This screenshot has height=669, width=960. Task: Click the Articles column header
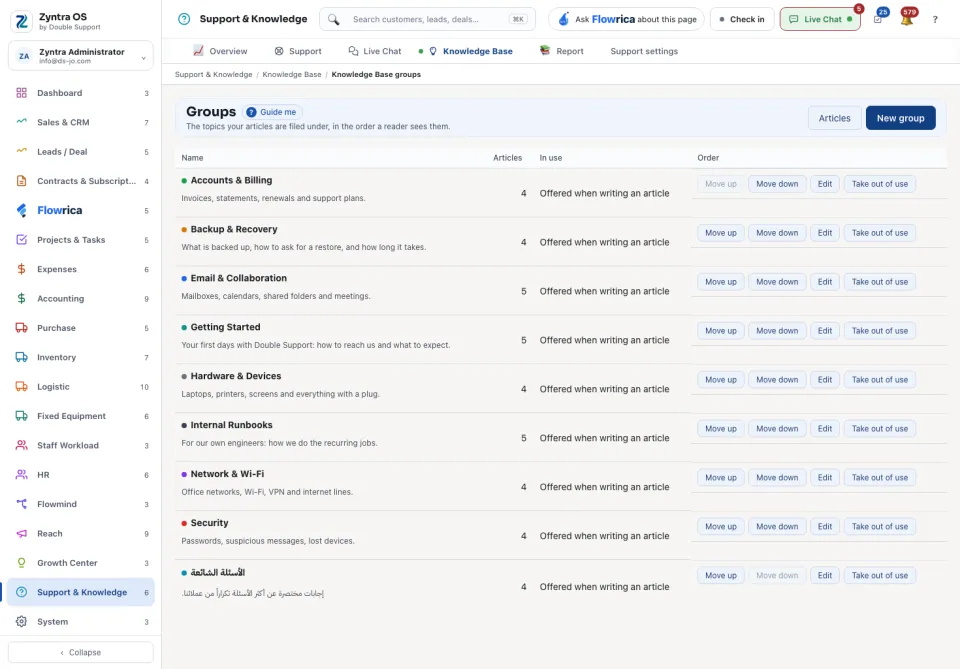tap(507, 157)
